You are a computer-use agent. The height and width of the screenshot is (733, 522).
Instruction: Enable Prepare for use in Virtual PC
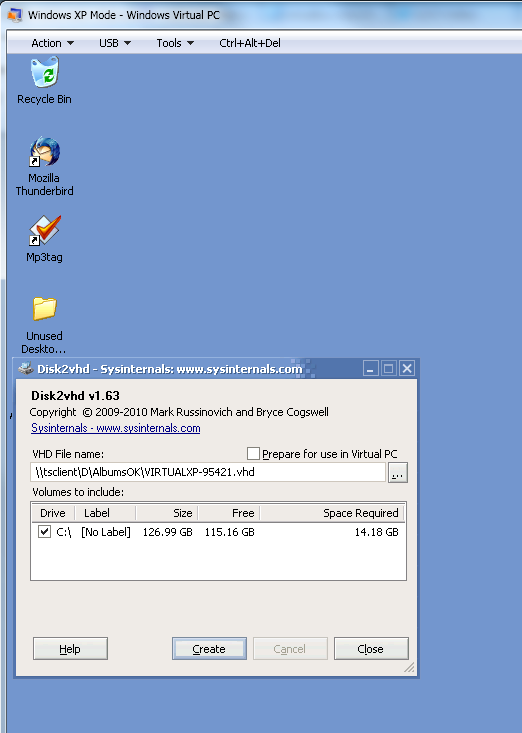coord(253,453)
